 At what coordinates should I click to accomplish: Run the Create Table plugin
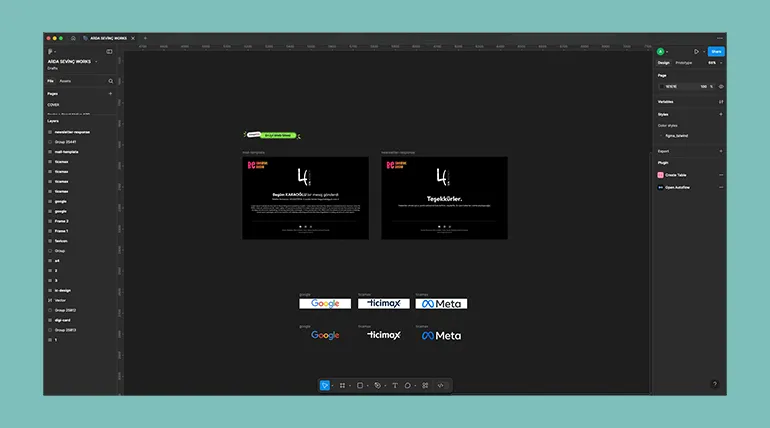(x=675, y=174)
